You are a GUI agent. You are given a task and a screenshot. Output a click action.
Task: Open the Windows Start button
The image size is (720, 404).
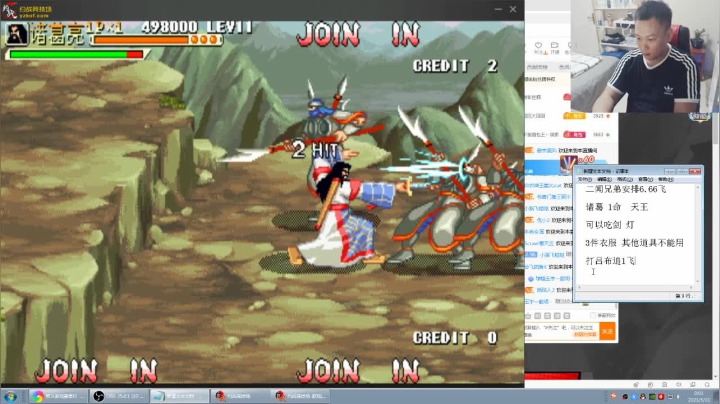10,396
